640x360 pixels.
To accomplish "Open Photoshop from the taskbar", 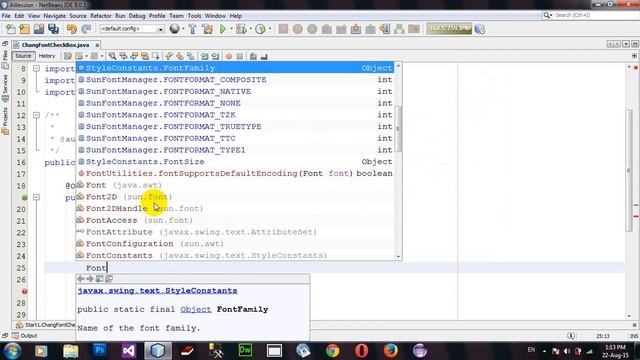I will point(100,350).
